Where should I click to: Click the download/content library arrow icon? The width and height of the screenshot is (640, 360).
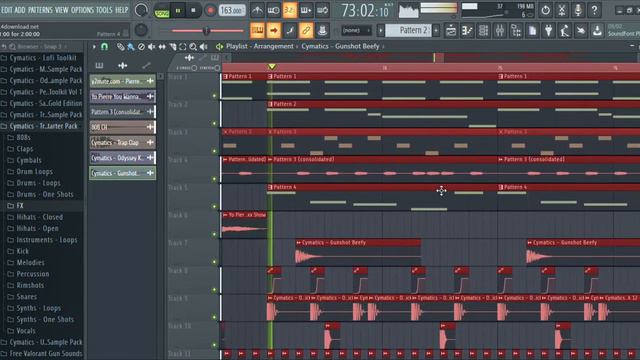click(x=597, y=31)
